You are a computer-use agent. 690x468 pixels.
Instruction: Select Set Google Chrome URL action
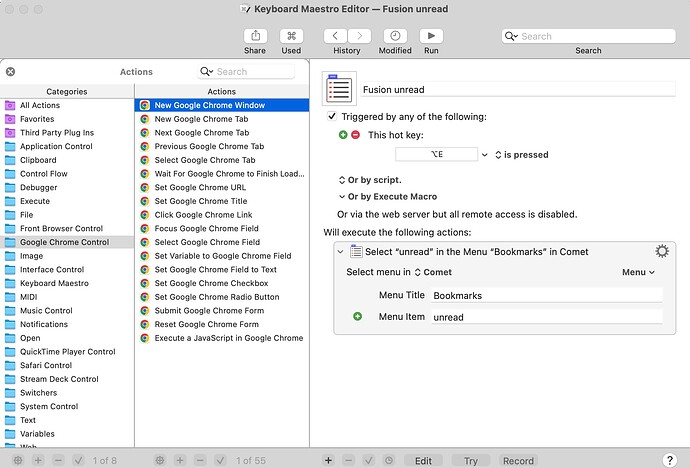(x=222, y=187)
